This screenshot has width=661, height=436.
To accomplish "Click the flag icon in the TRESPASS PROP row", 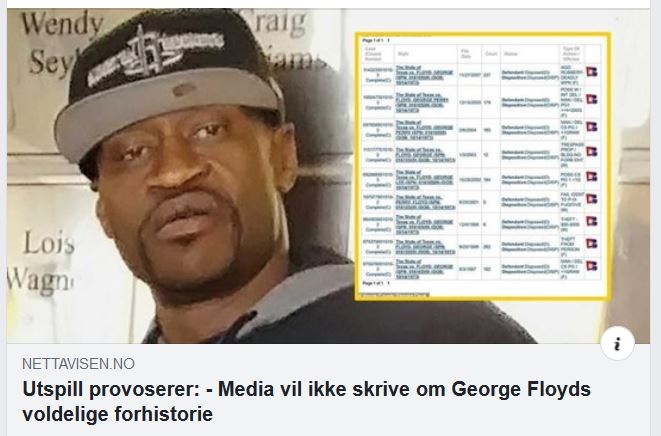I will click(591, 151).
